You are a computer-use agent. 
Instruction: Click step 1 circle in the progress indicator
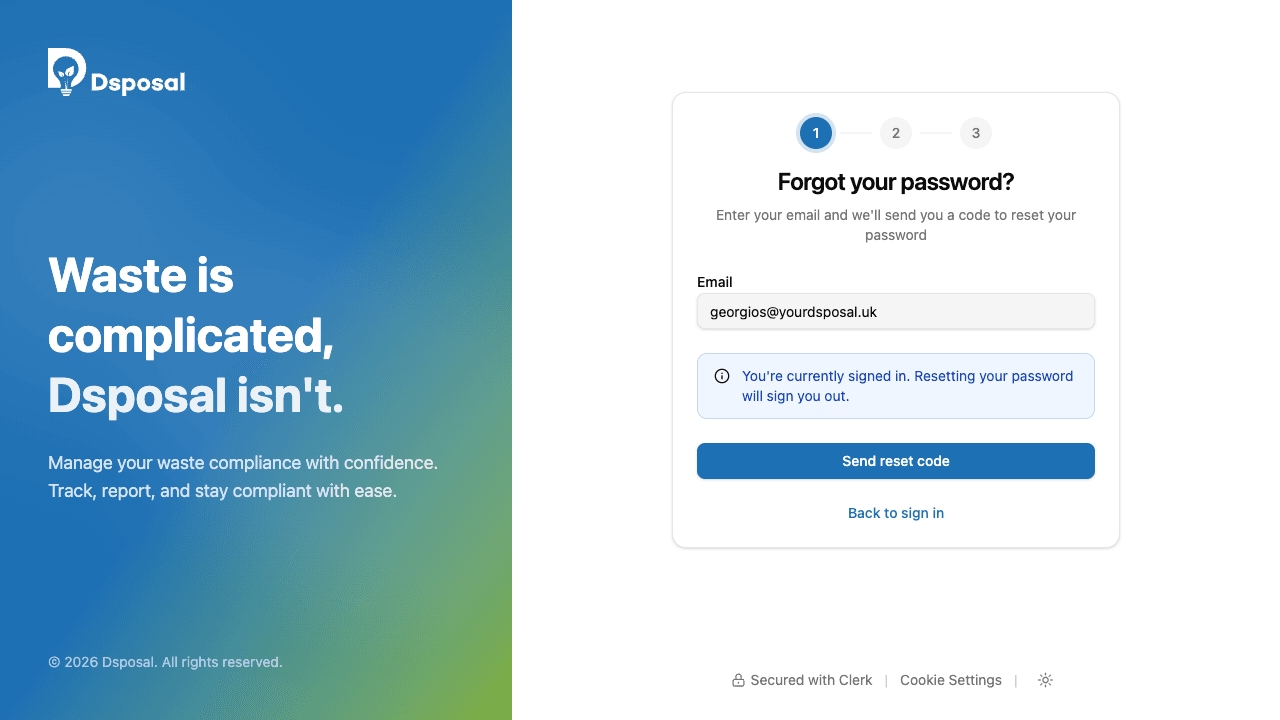pos(816,133)
